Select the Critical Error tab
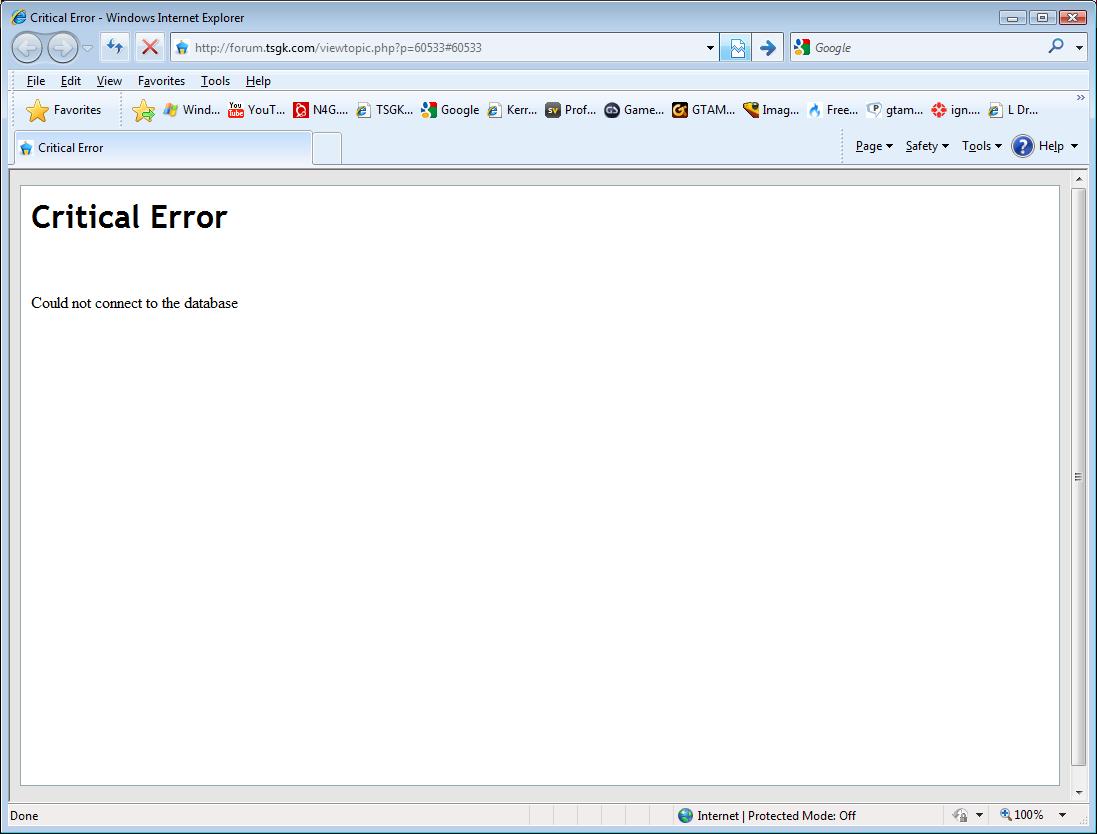This screenshot has height=834, width=1097. pos(162,148)
